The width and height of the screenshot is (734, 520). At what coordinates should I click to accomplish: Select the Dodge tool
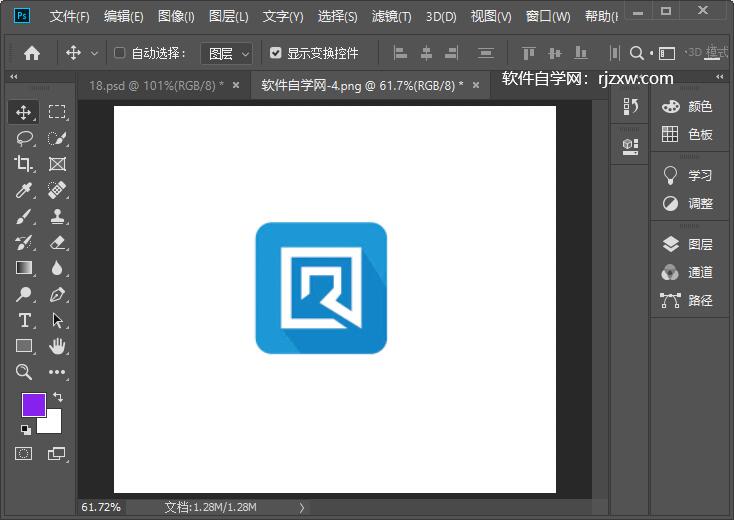pyautogui.click(x=23, y=294)
